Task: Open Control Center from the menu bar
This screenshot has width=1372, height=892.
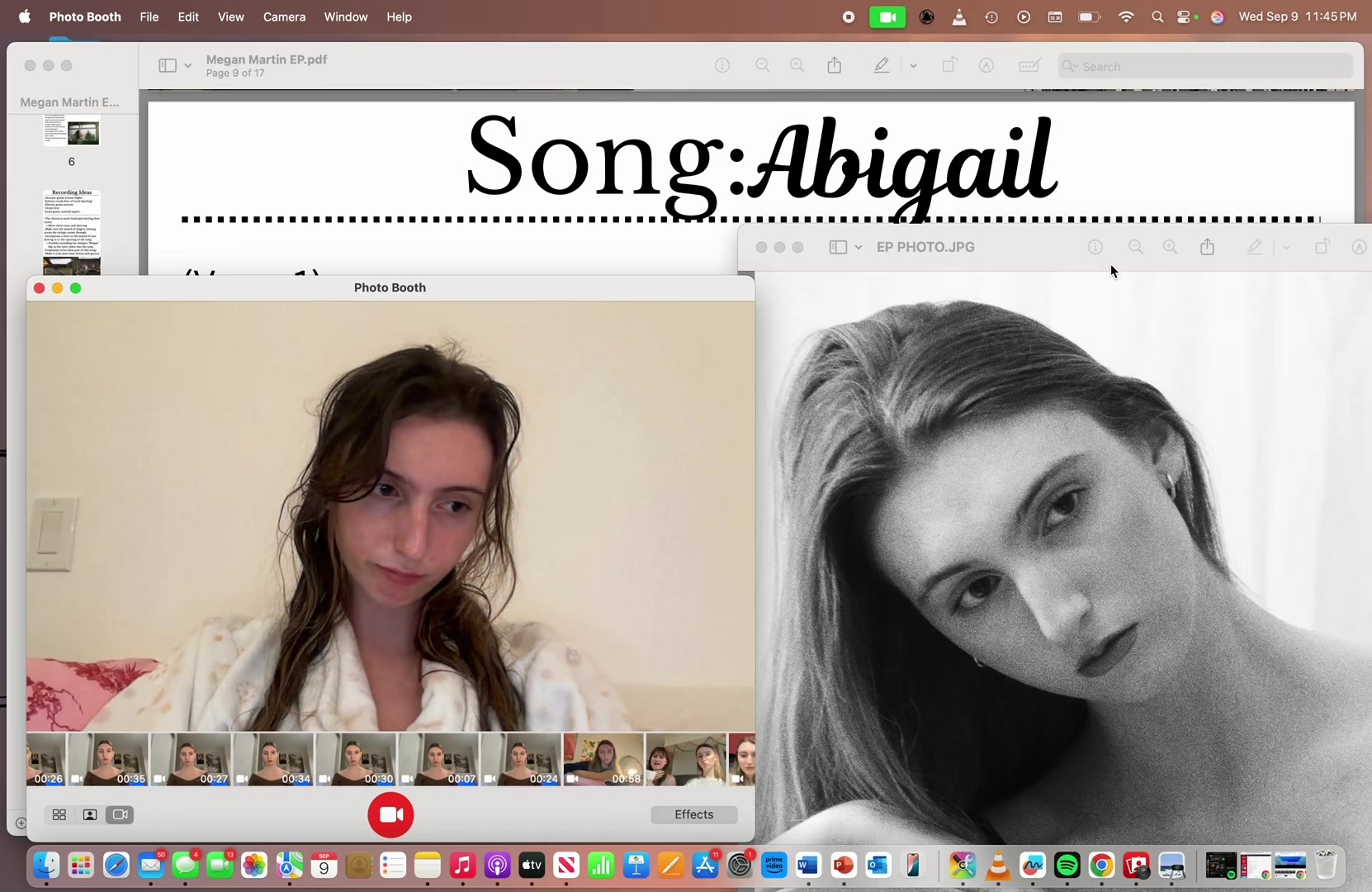Action: coord(1185,17)
